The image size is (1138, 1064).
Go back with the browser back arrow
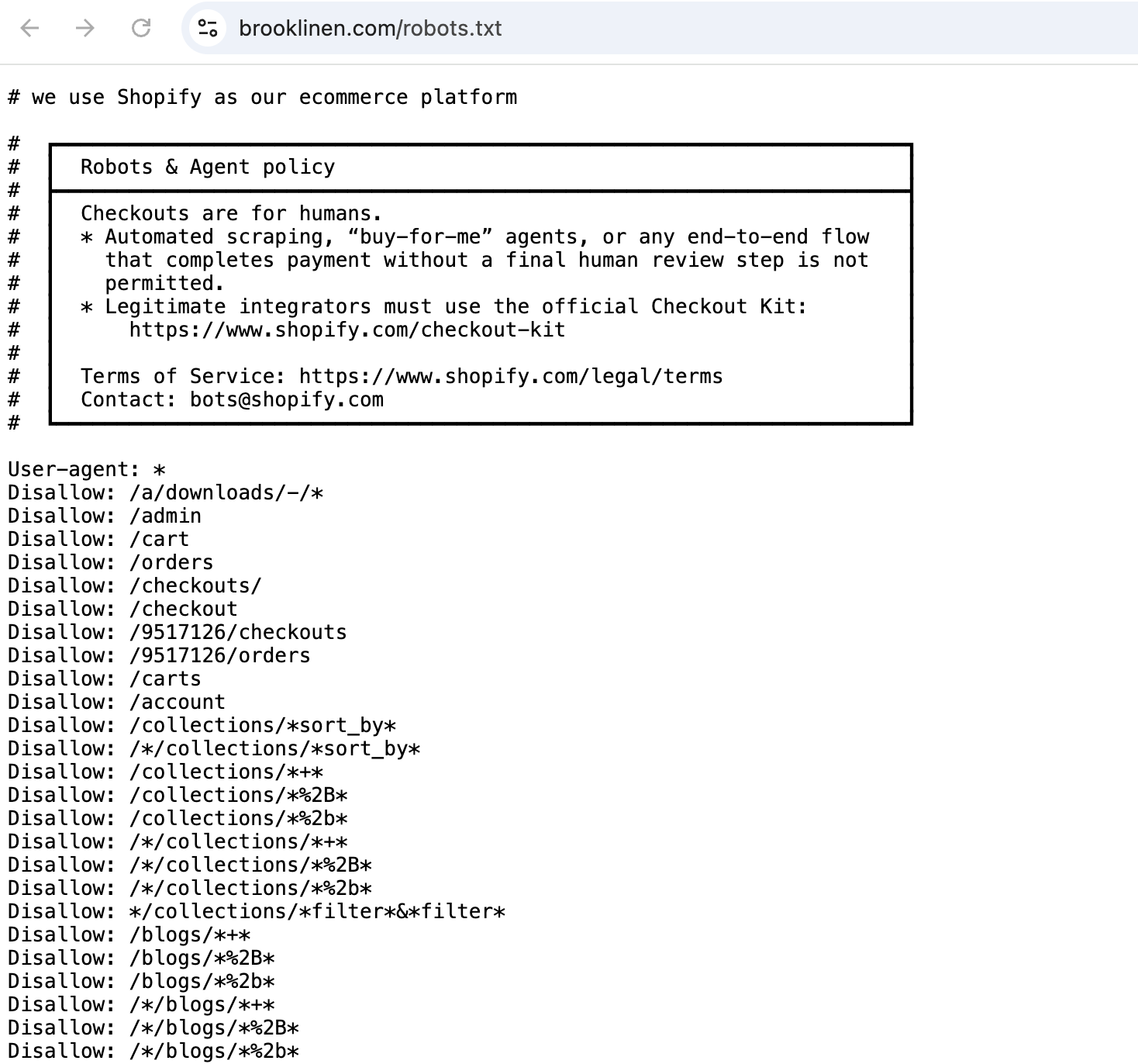coord(29,29)
